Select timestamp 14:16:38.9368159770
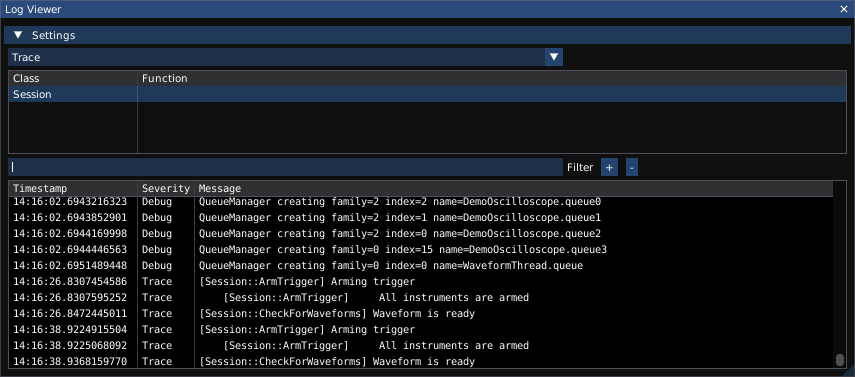Image resolution: width=855 pixels, height=377 pixels. tap(70, 362)
